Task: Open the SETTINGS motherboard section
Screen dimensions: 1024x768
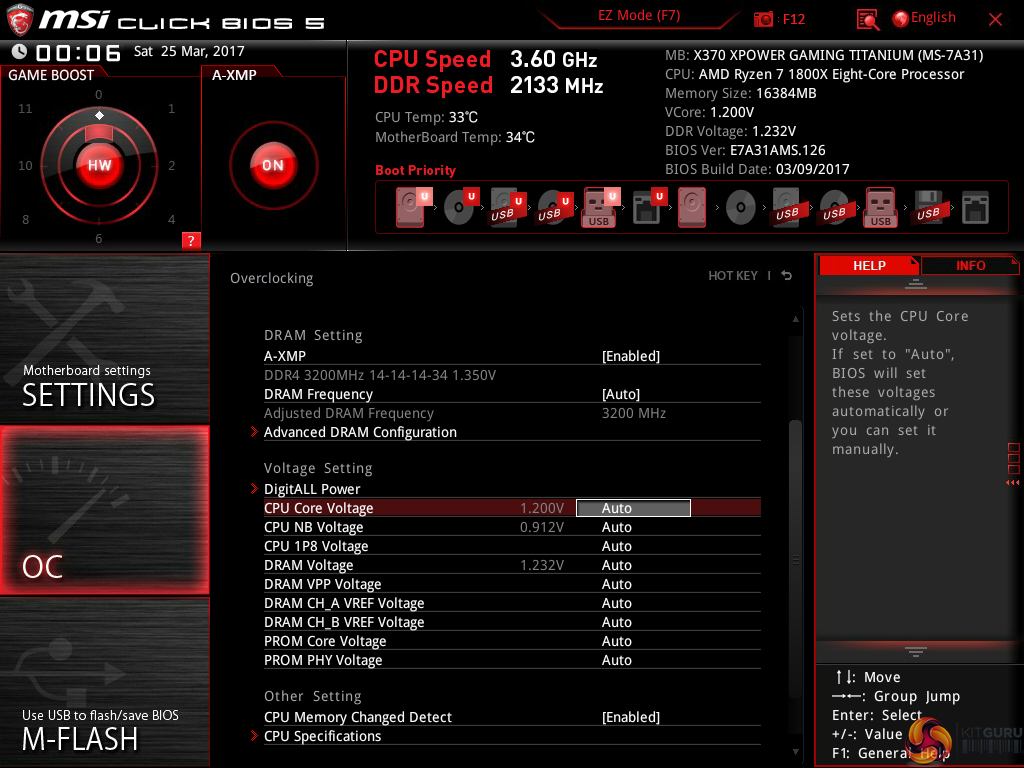Action: [104, 338]
